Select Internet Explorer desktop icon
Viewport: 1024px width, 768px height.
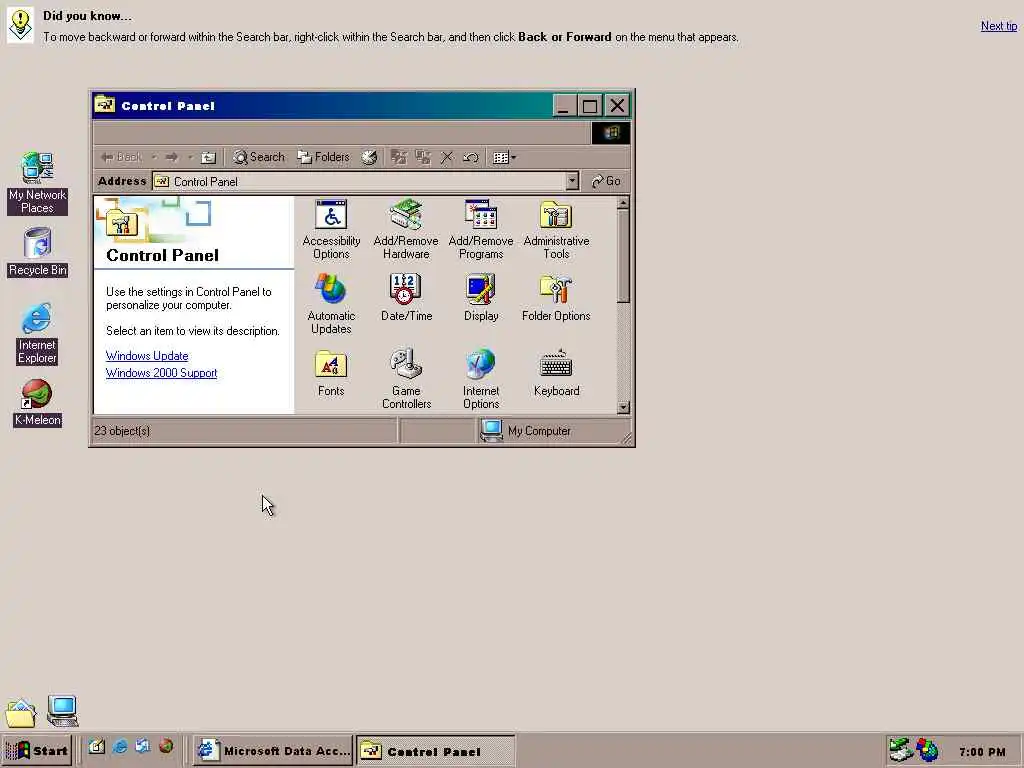[37, 333]
